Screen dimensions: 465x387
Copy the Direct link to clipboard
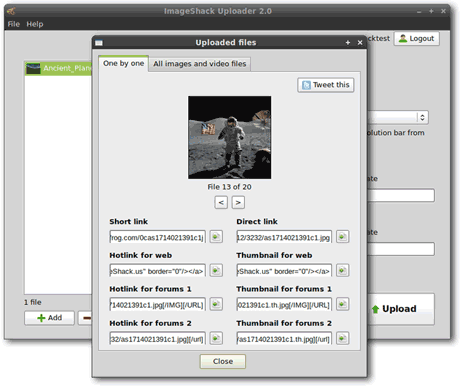(342, 237)
